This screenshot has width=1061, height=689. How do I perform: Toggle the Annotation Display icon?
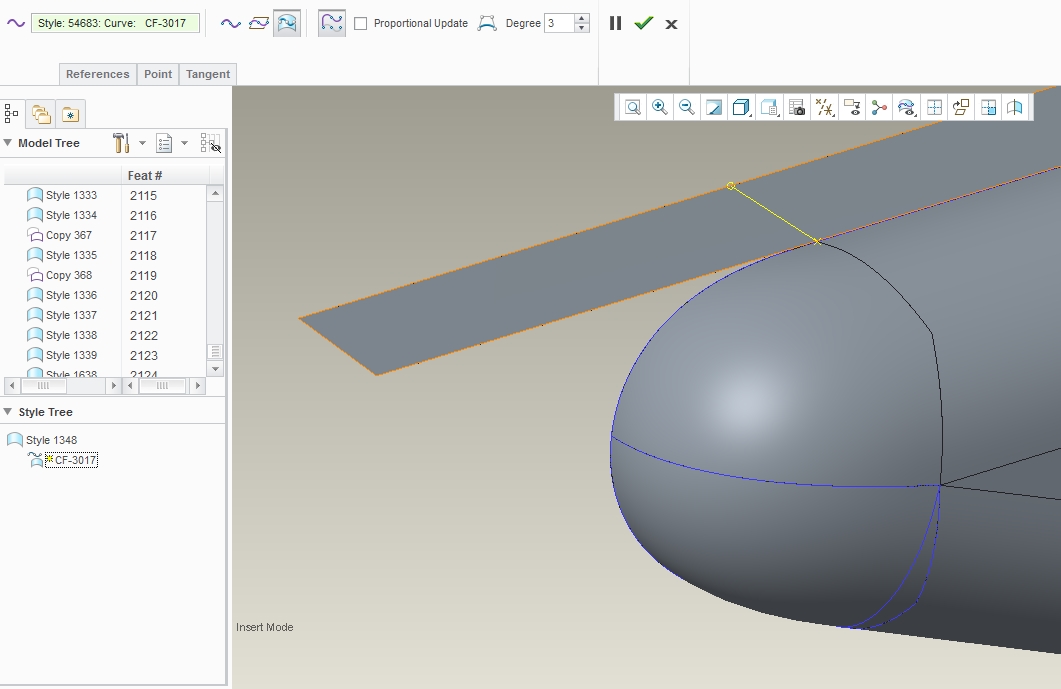(852, 108)
